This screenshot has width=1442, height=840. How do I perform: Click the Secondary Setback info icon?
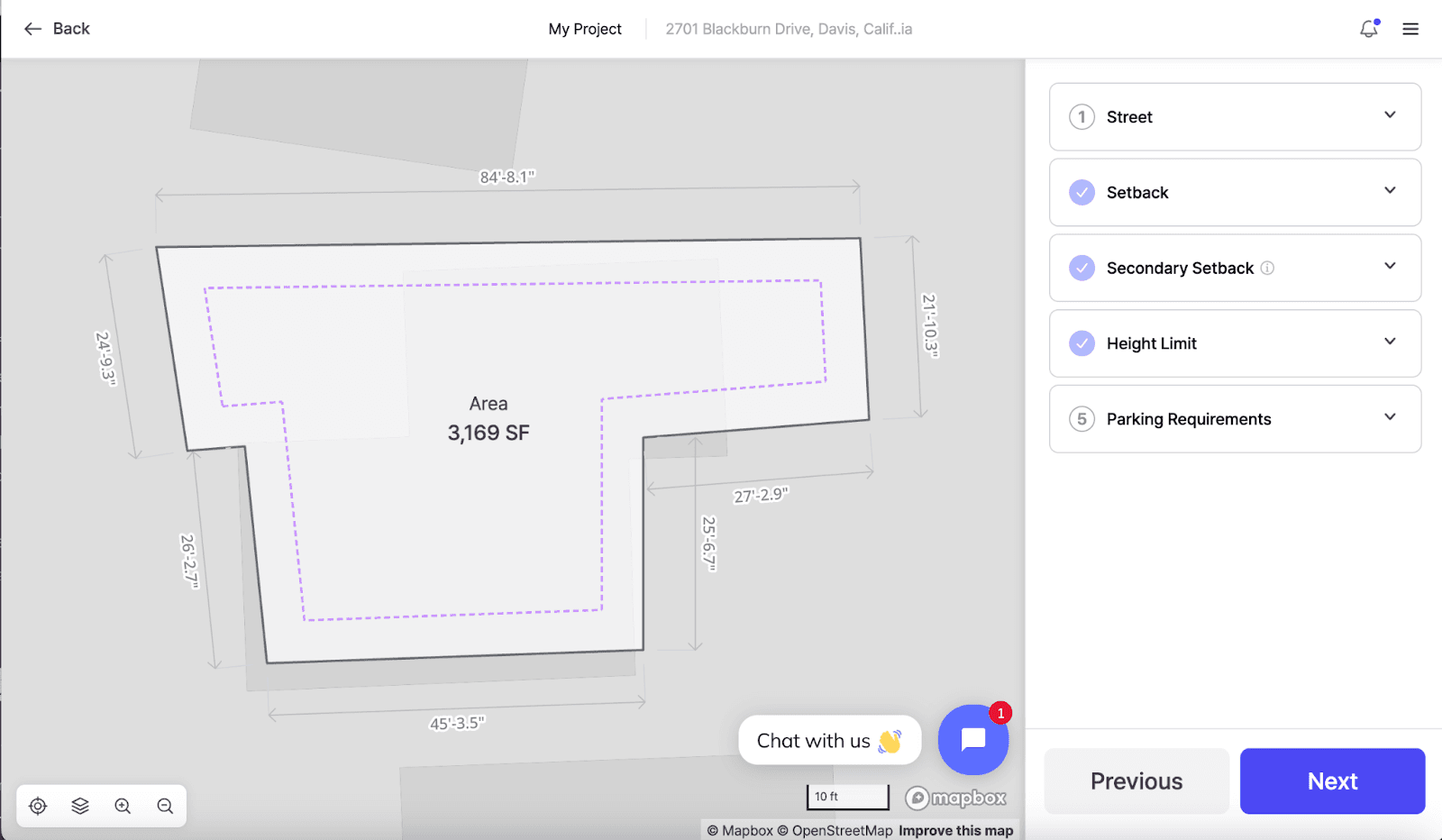(1267, 268)
